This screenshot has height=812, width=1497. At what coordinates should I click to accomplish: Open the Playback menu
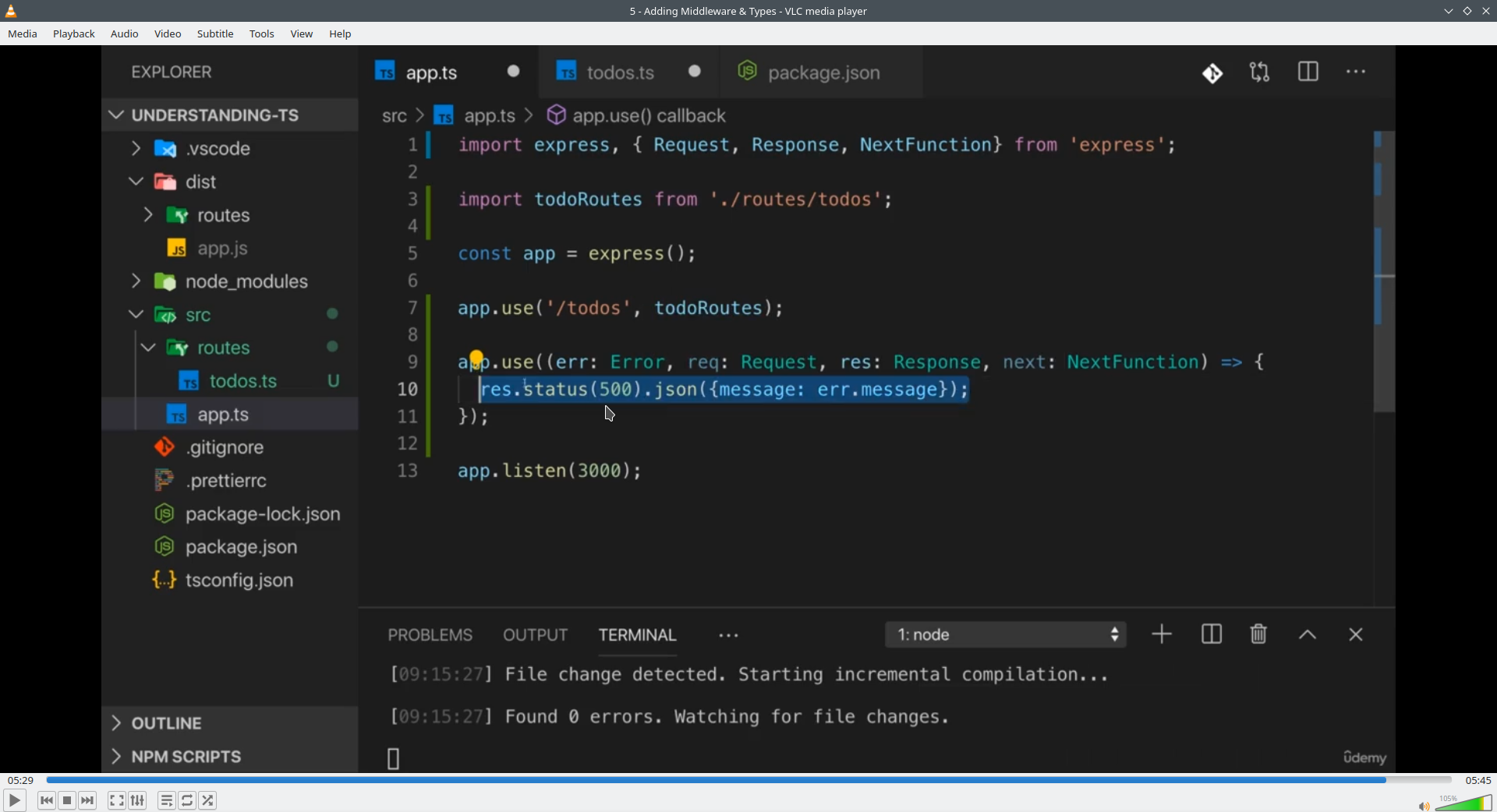pos(73,34)
